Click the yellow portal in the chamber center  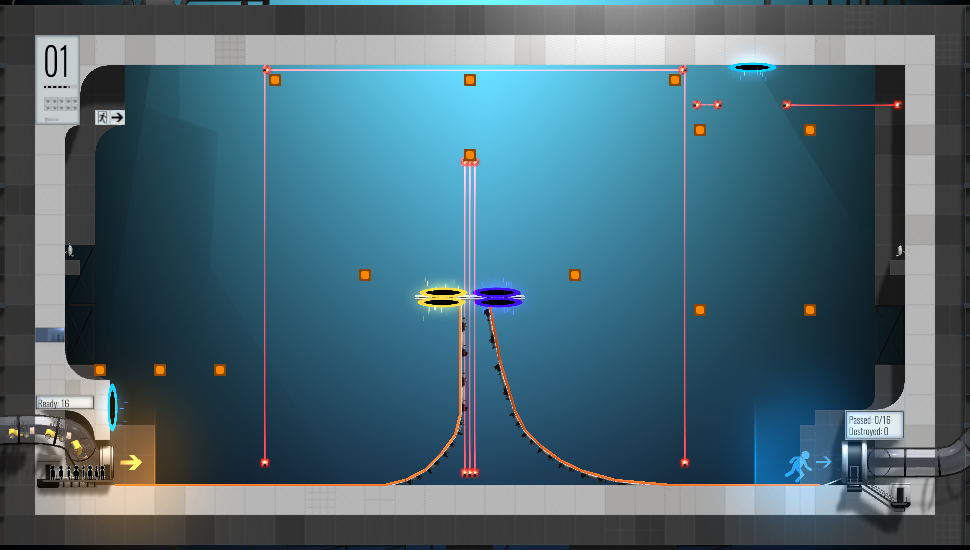(442, 298)
